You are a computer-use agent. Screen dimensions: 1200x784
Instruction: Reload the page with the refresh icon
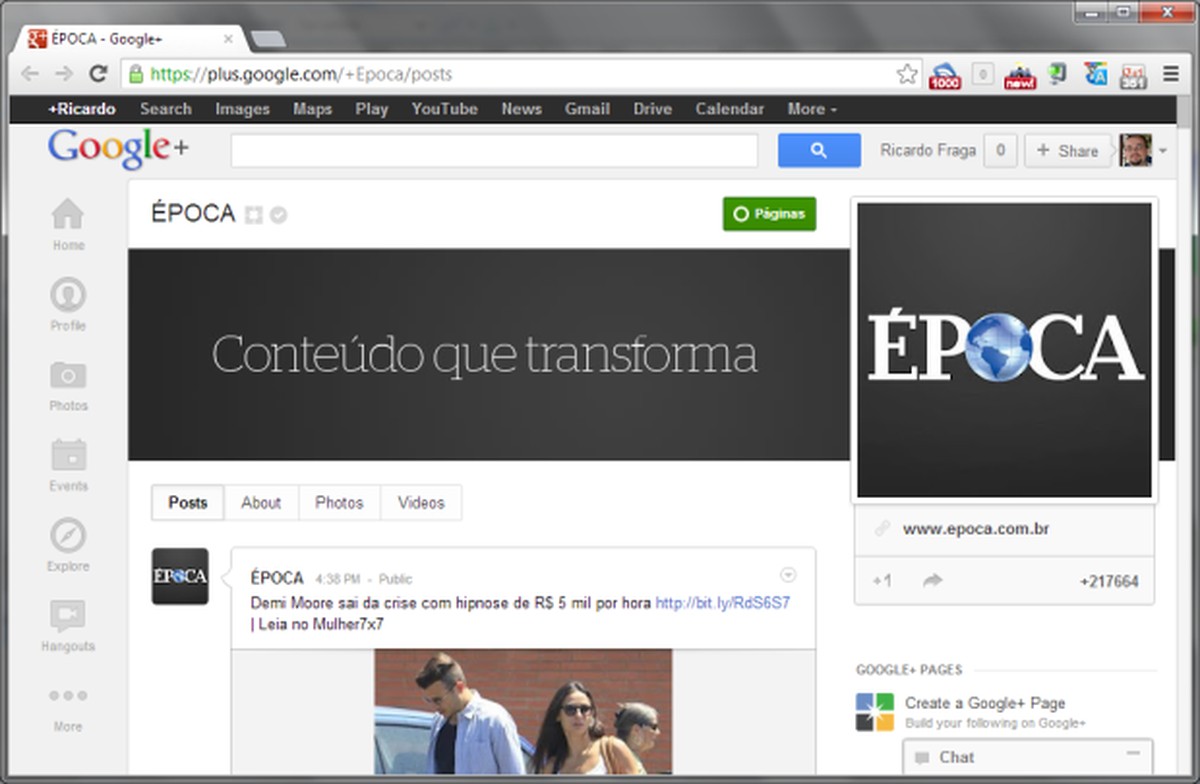click(x=98, y=74)
